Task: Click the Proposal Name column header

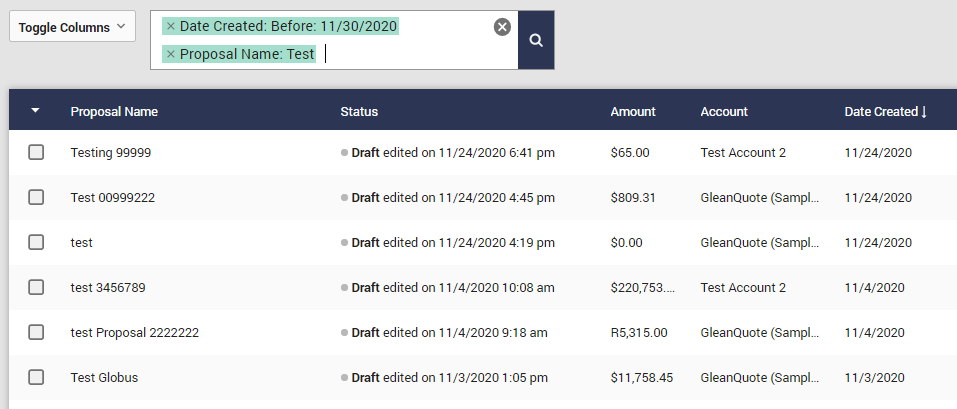Action: pos(114,112)
